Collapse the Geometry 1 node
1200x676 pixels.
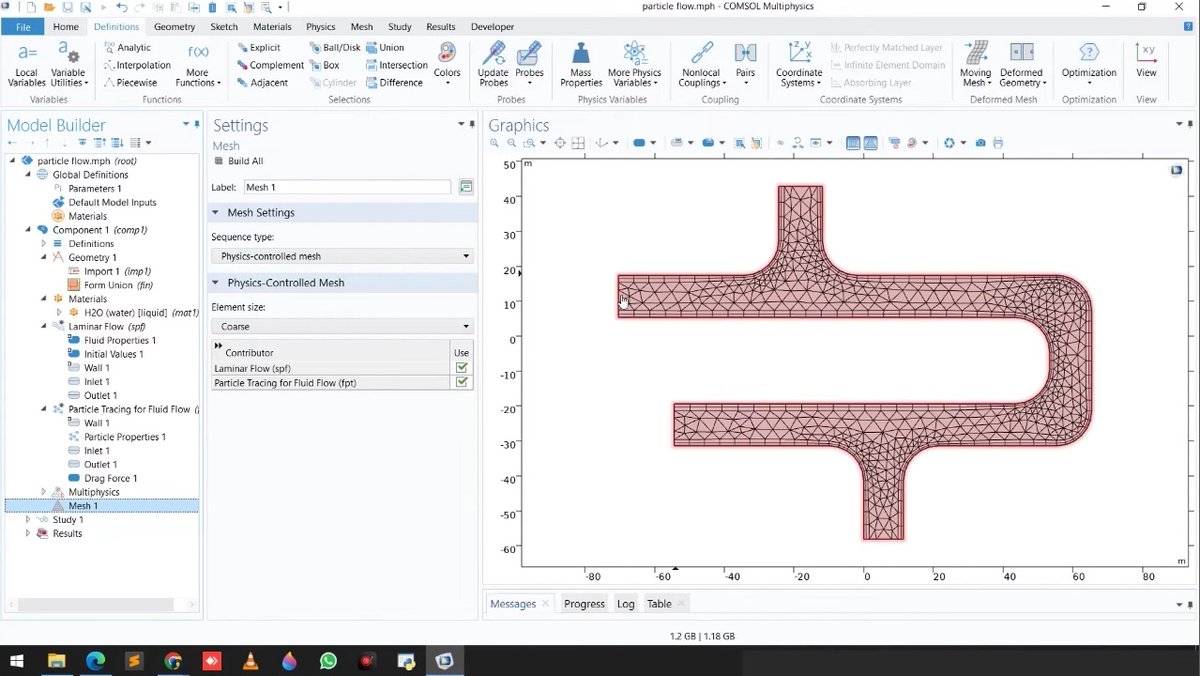[44, 258]
